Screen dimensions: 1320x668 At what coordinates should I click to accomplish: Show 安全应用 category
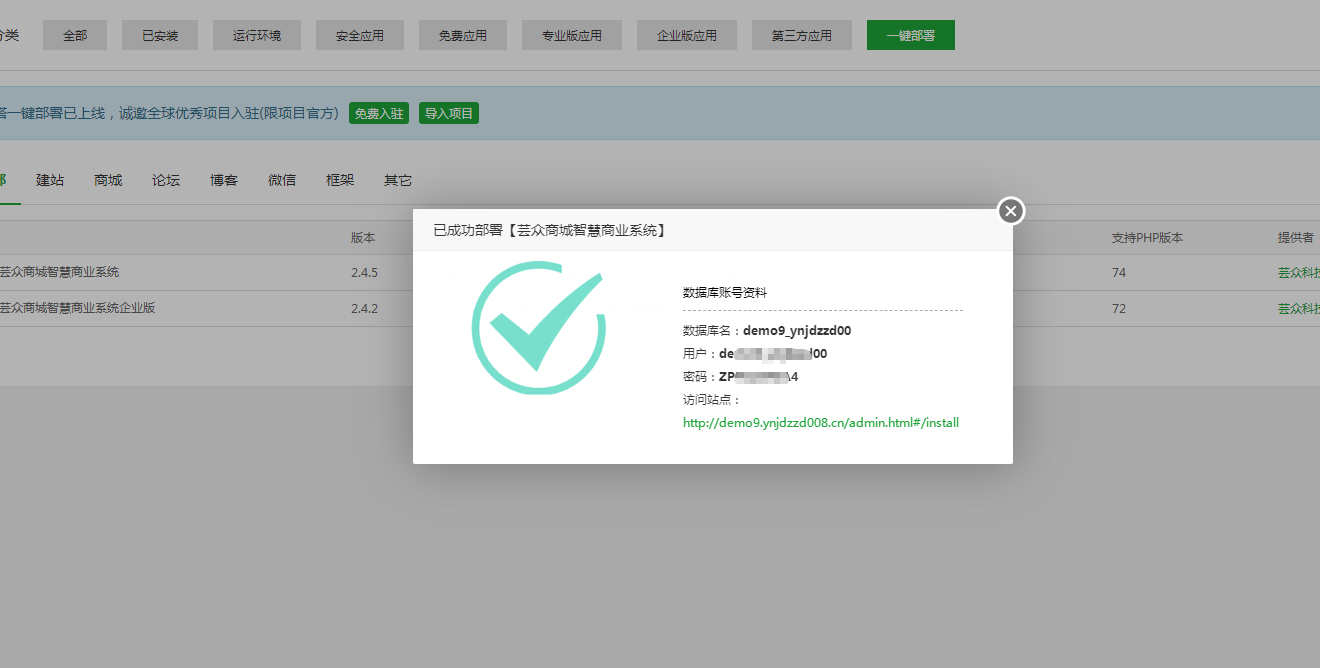click(360, 35)
